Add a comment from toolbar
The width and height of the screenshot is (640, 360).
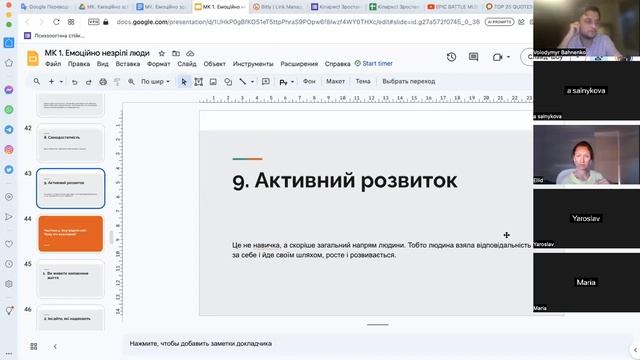point(266,82)
